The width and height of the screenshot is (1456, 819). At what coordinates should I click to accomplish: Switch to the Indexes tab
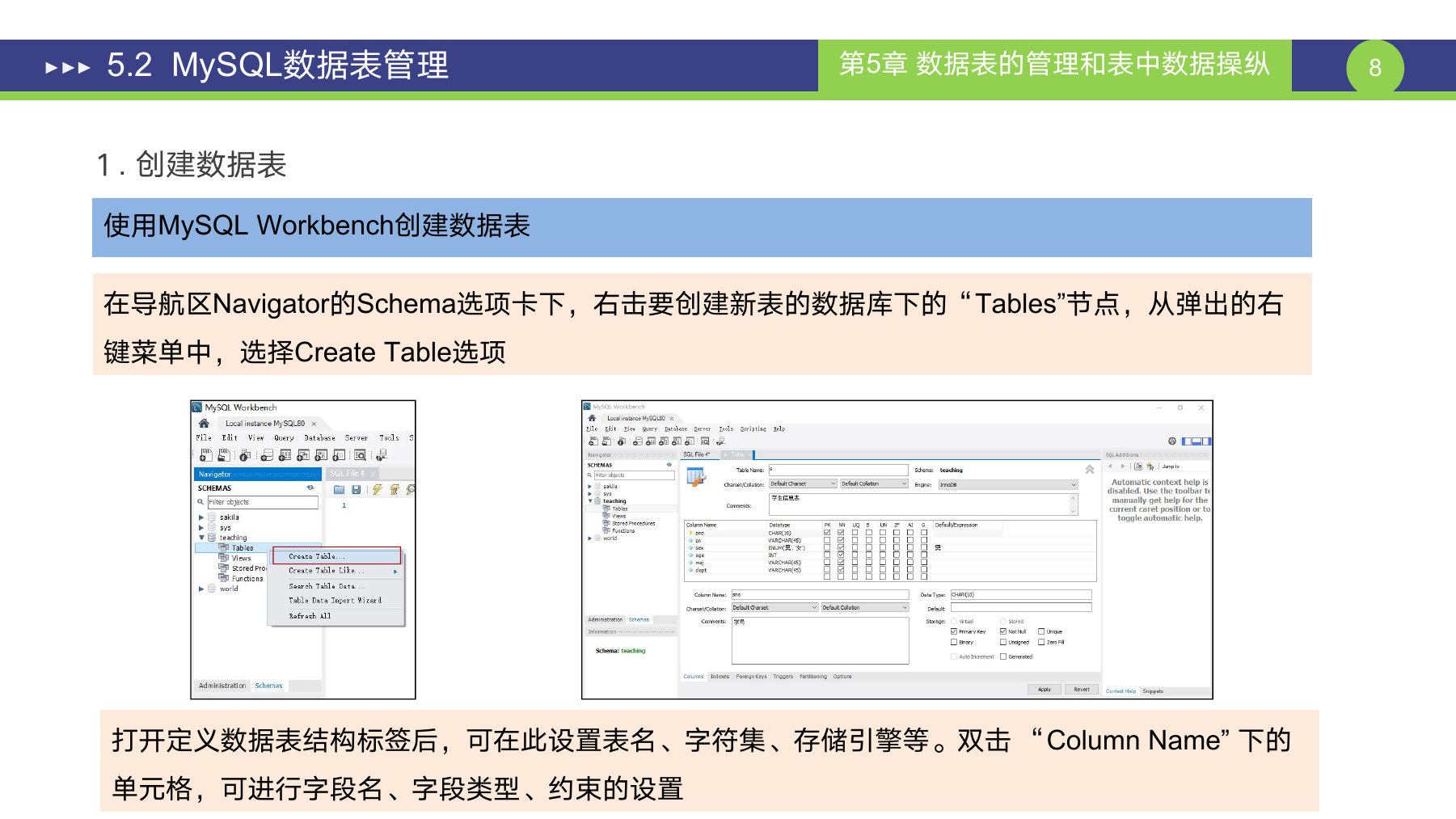pyautogui.click(x=720, y=677)
